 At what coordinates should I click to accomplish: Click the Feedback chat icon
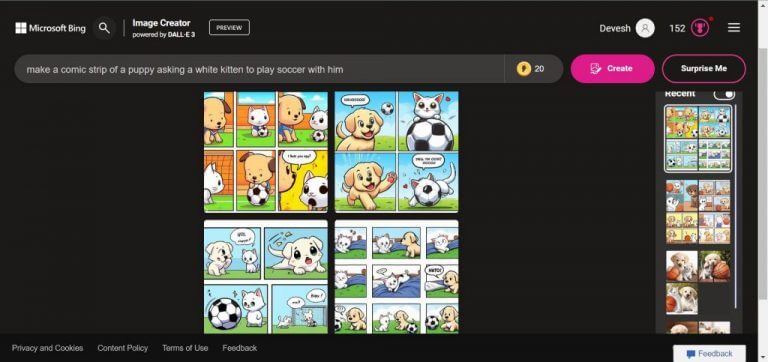(691, 354)
